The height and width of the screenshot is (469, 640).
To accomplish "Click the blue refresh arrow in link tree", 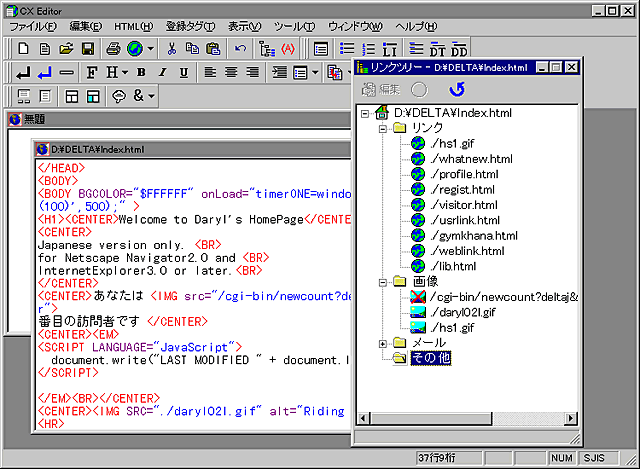I will [x=457, y=89].
